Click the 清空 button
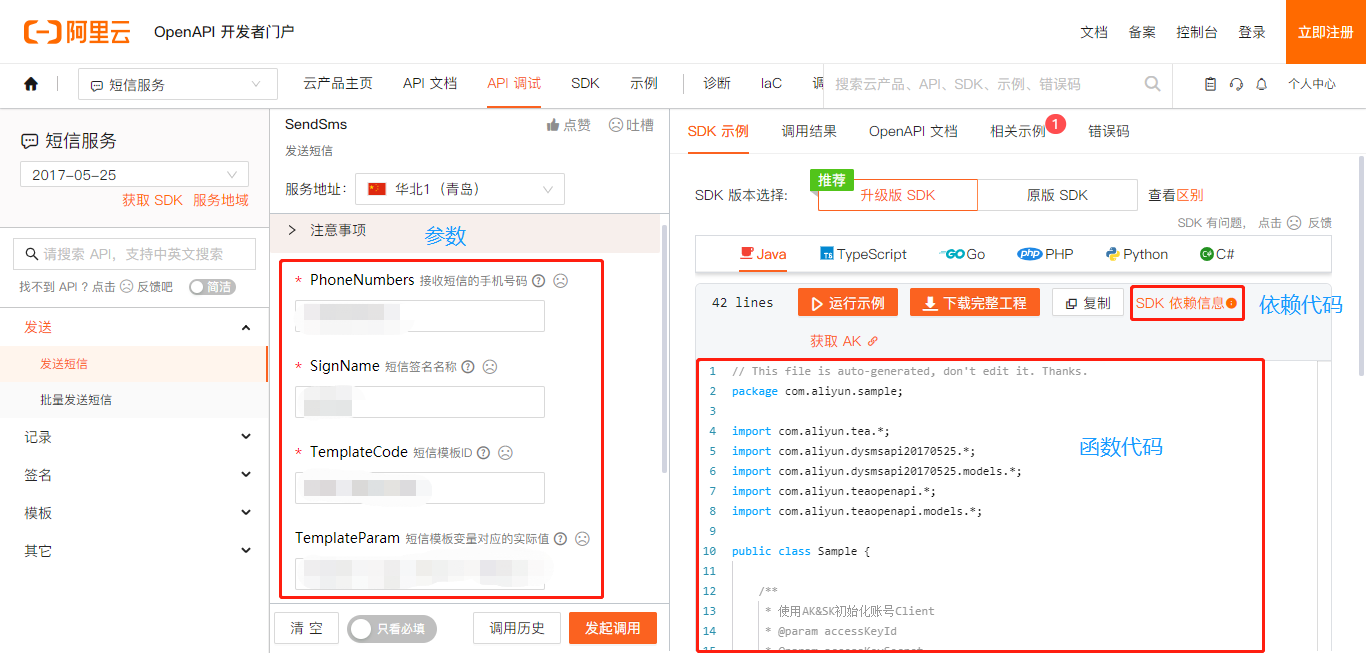The width and height of the screenshot is (1366, 657). (307, 628)
